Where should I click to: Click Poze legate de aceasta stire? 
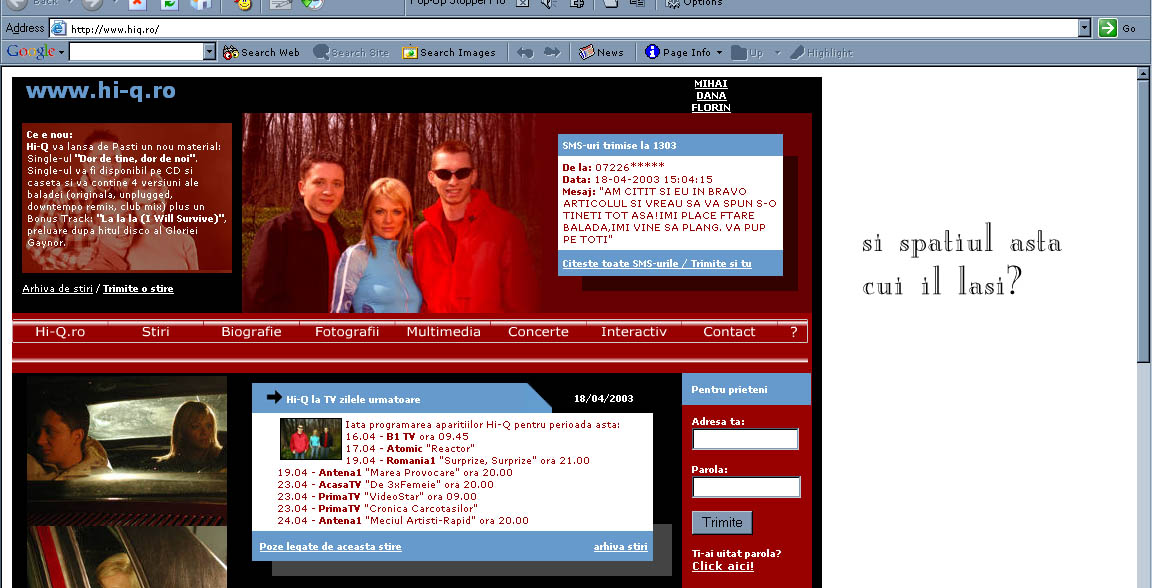(x=331, y=547)
